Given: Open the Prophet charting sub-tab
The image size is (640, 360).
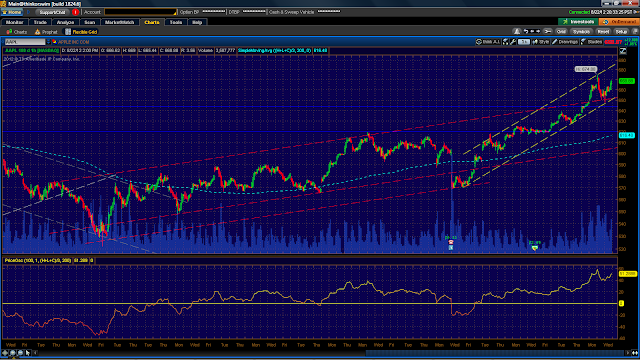Looking at the screenshot, I should point(46,32).
